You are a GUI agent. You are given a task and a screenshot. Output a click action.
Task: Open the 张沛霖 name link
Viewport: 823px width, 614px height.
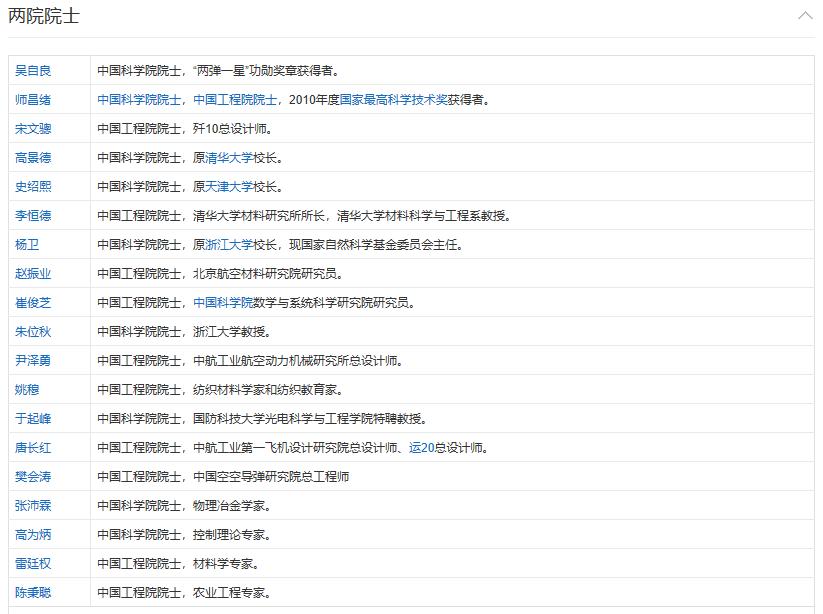click(x=33, y=506)
